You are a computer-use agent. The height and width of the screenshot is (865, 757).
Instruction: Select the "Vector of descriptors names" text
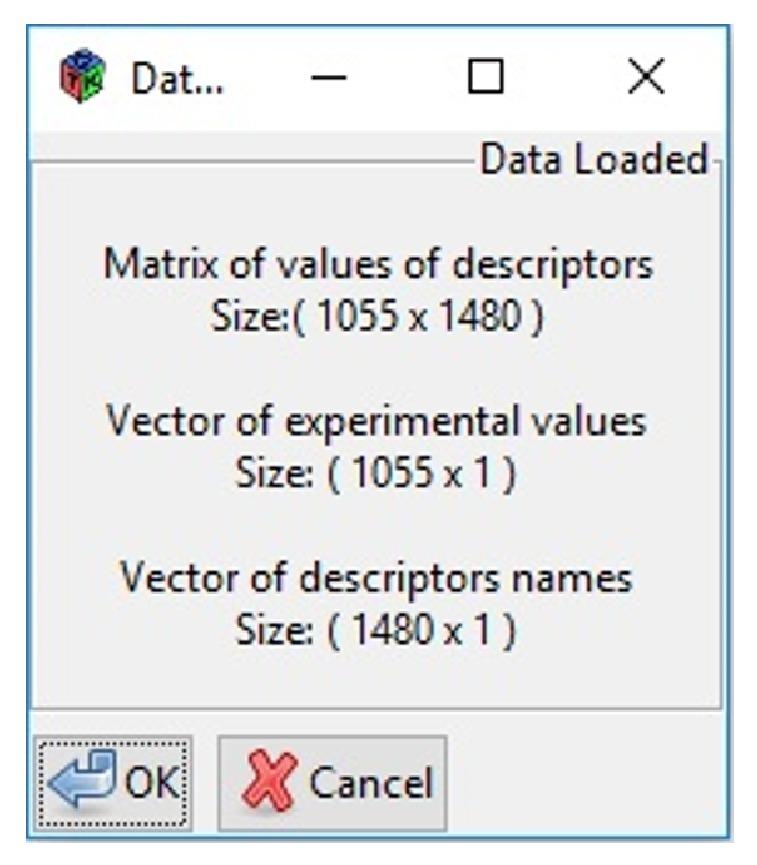pos(376,577)
